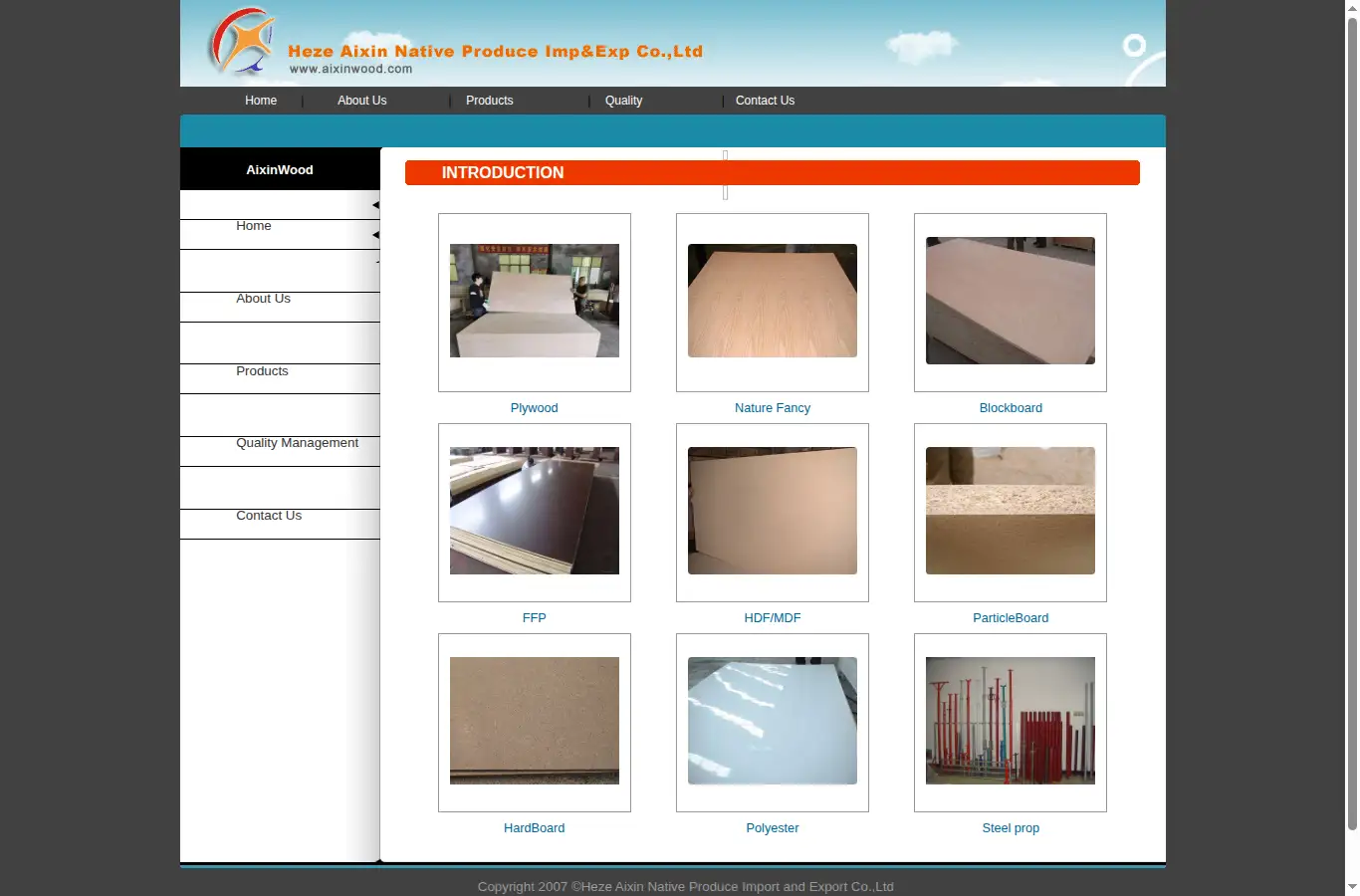Click the HardBoard text link
This screenshot has height=896, width=1360.
(535, 828)
